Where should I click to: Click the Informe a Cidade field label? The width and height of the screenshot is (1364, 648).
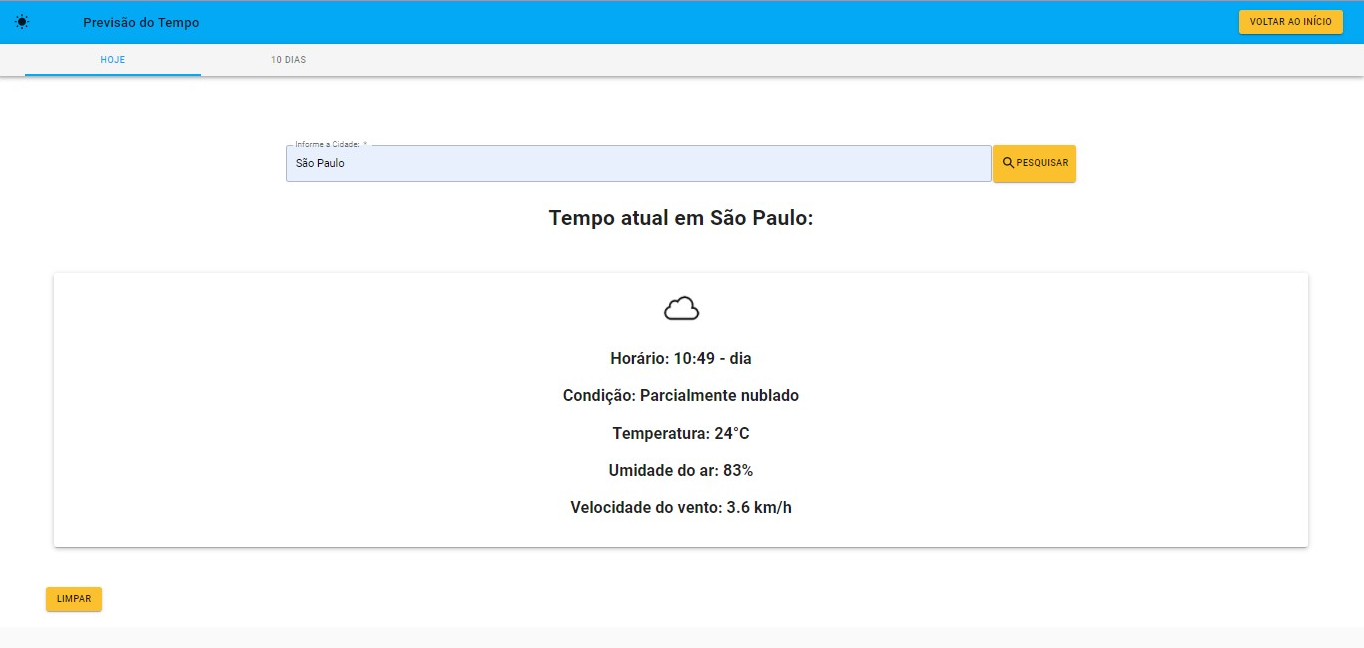point(330,143)
